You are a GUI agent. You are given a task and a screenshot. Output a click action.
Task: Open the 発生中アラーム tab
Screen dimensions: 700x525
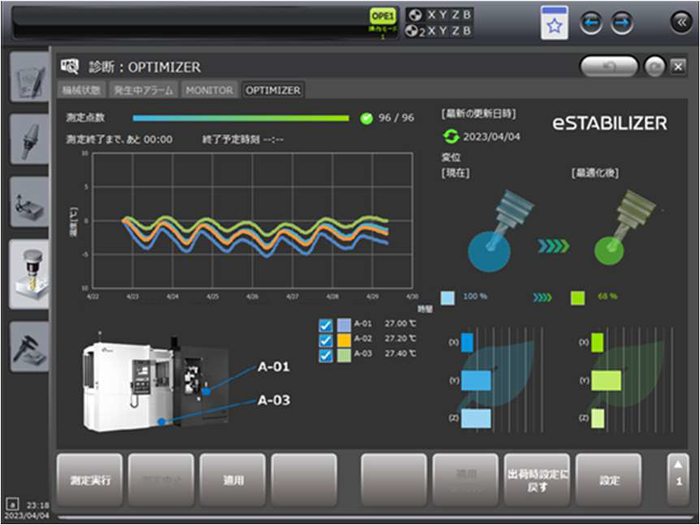tap(143, 90)
